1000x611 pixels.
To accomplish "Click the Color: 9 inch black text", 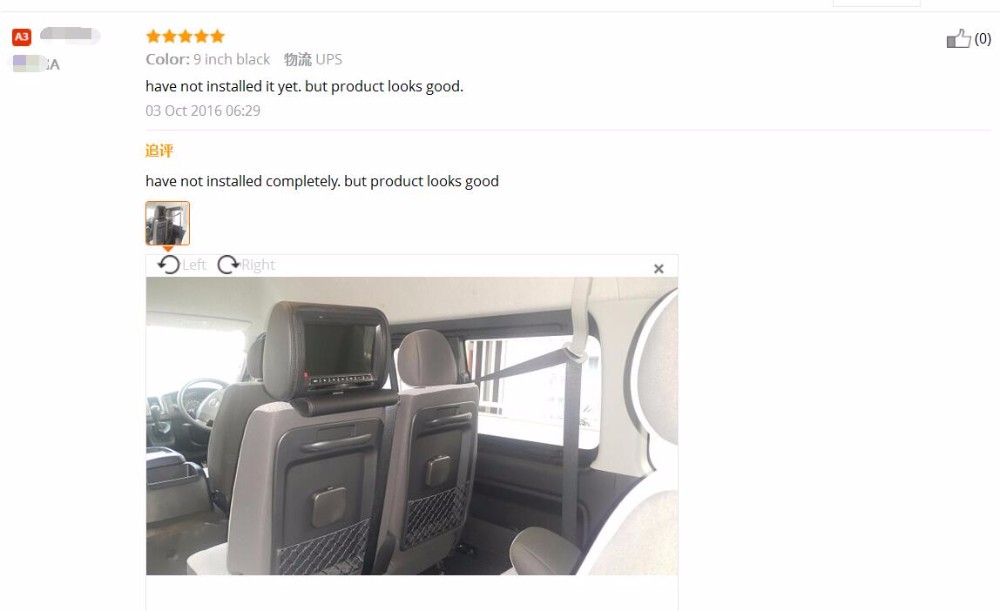I will click(x=208, y=59).
